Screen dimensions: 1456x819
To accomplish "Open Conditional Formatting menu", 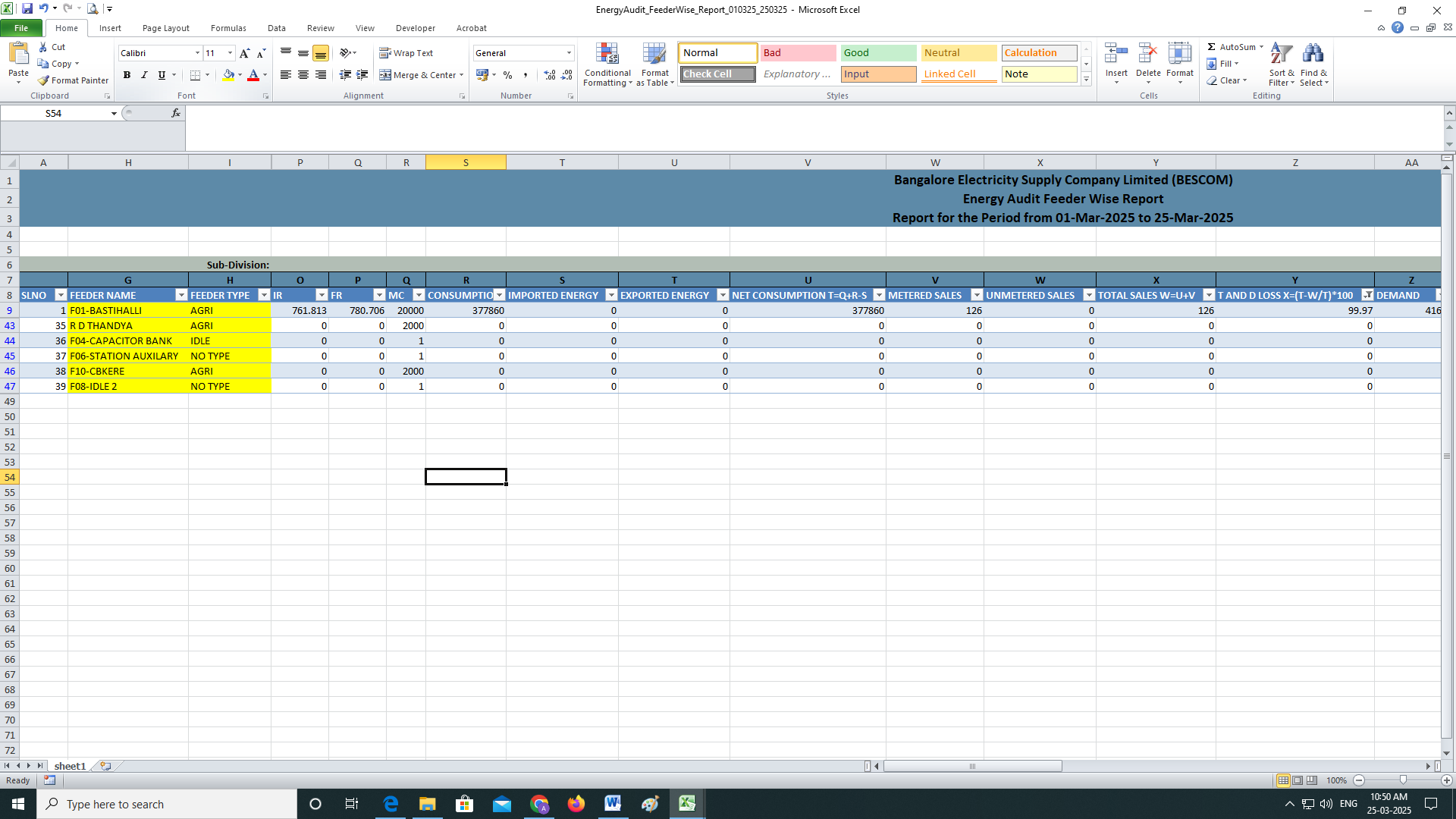I will click(x=607, y=64).
